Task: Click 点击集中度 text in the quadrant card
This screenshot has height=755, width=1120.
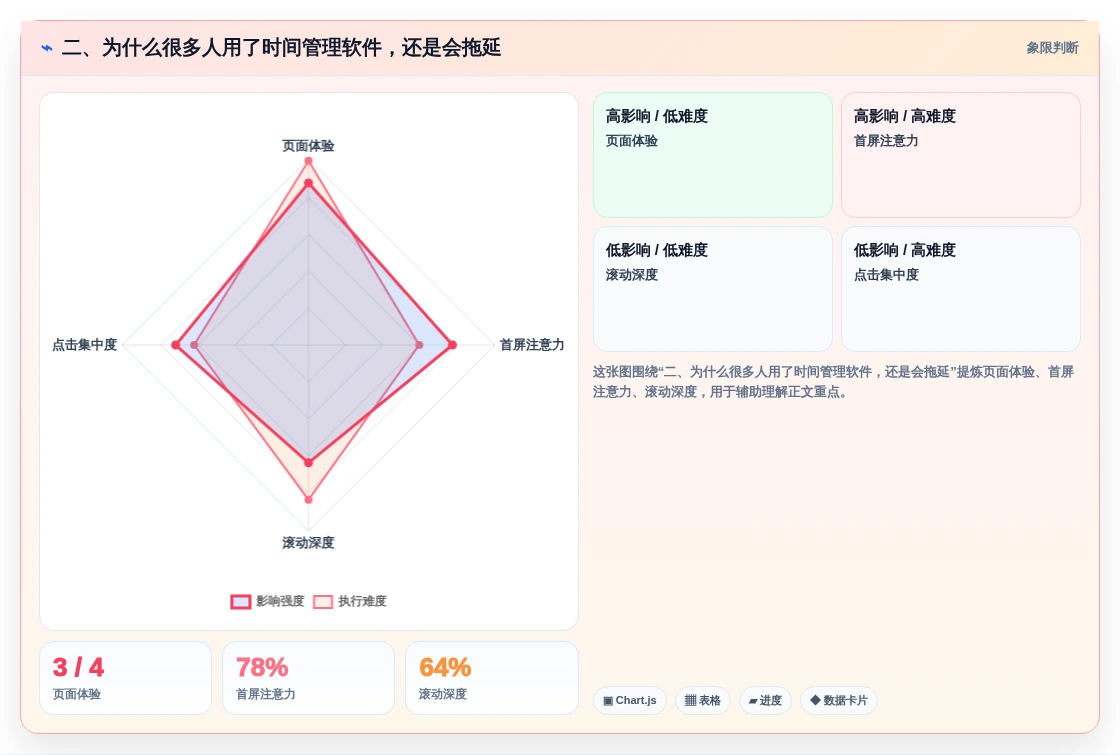Action: coord(886,275)
